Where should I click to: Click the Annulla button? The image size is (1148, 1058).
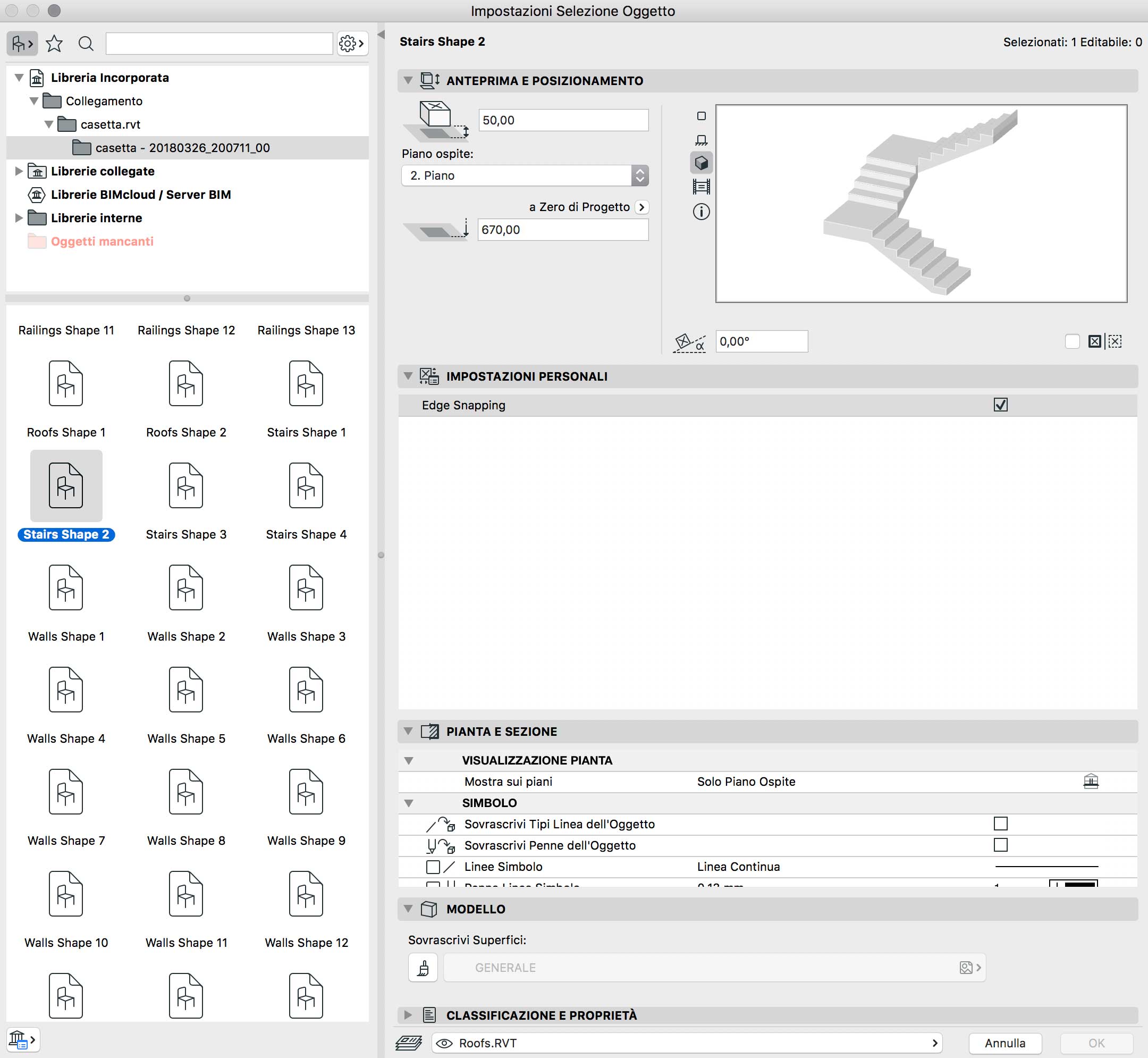pos(1004,1043)
